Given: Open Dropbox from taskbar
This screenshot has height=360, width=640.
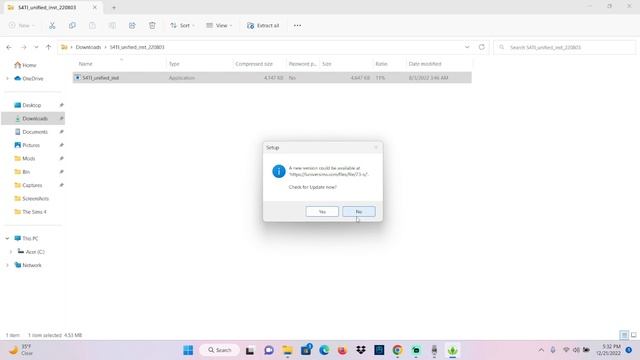Looking at the screenshot, I should coord(361,350).
